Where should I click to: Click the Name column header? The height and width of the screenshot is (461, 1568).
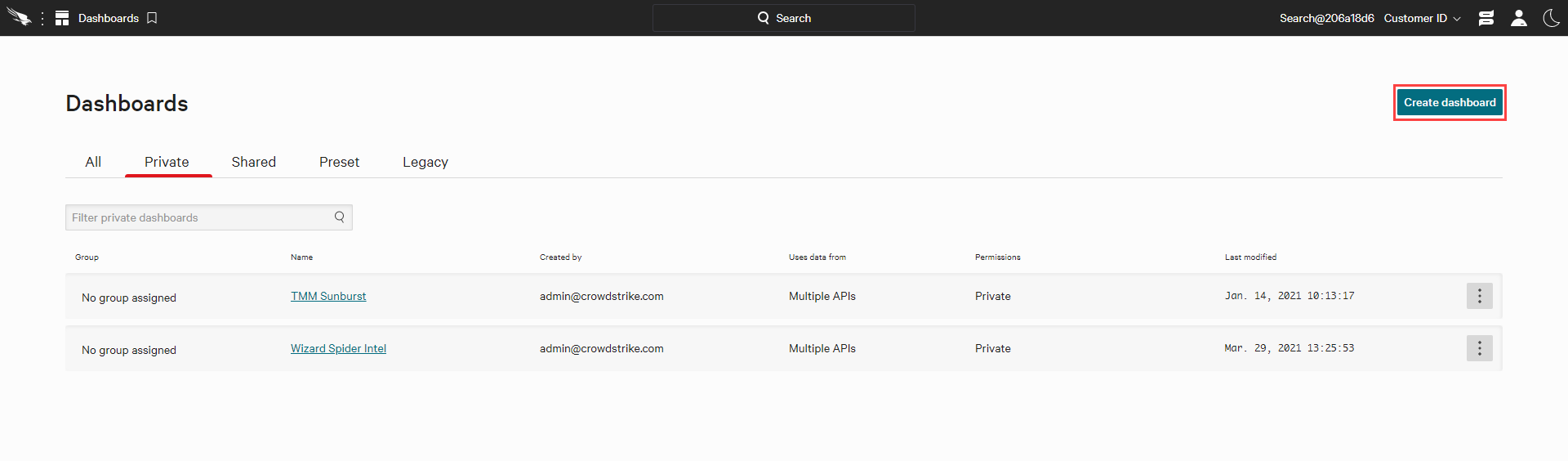click(x=301, y=257)
